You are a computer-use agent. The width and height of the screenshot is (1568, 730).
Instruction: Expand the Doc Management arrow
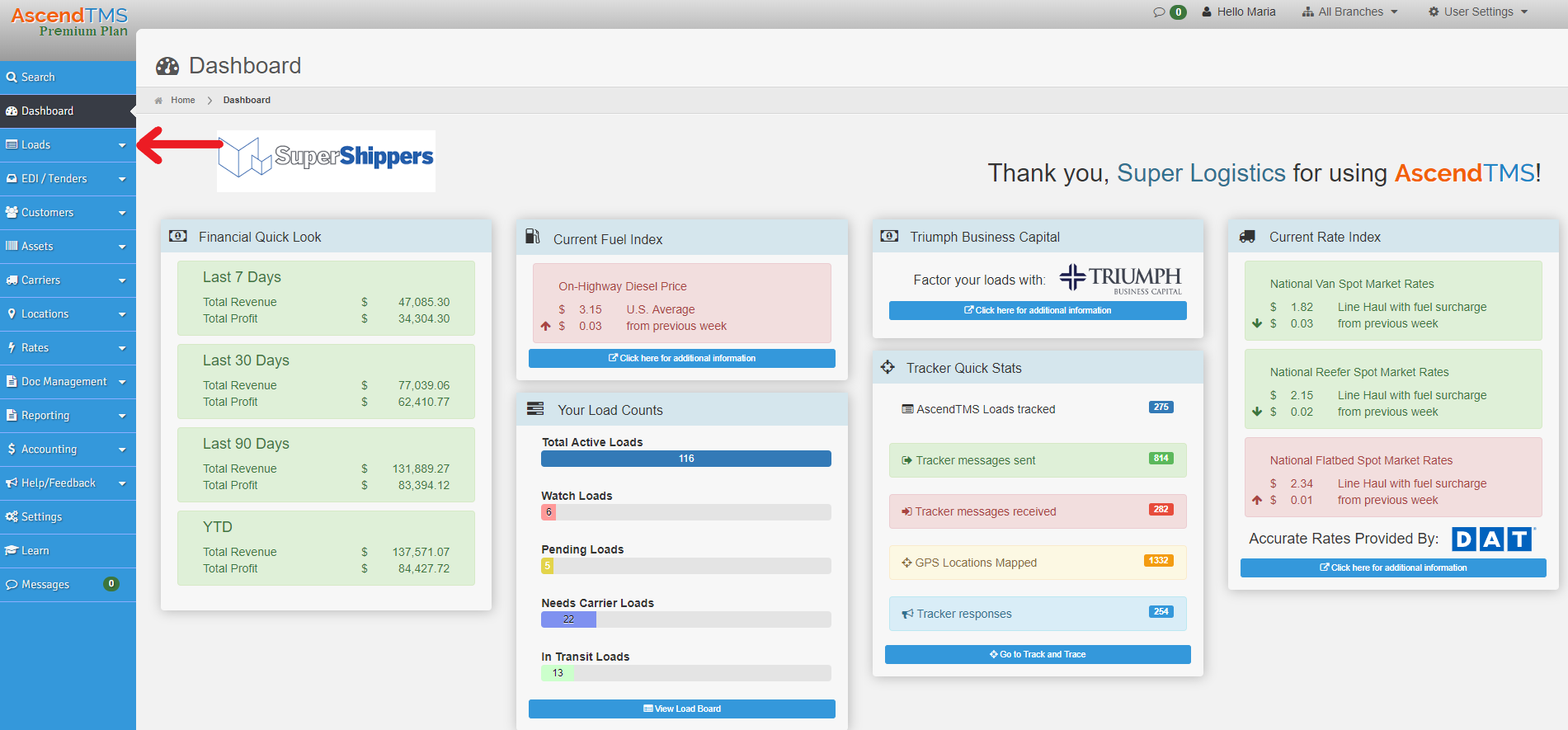coord(122,382)
